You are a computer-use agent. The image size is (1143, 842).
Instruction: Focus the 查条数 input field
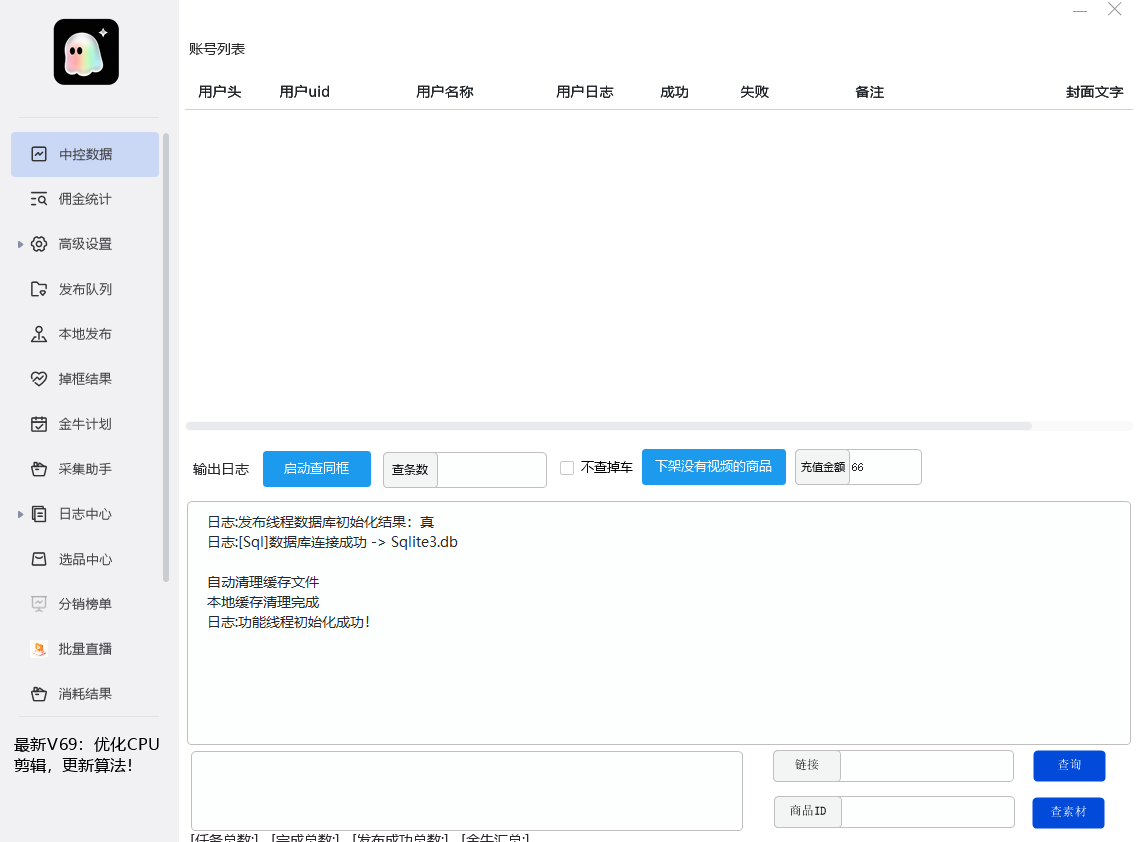(x=491, y=470)
